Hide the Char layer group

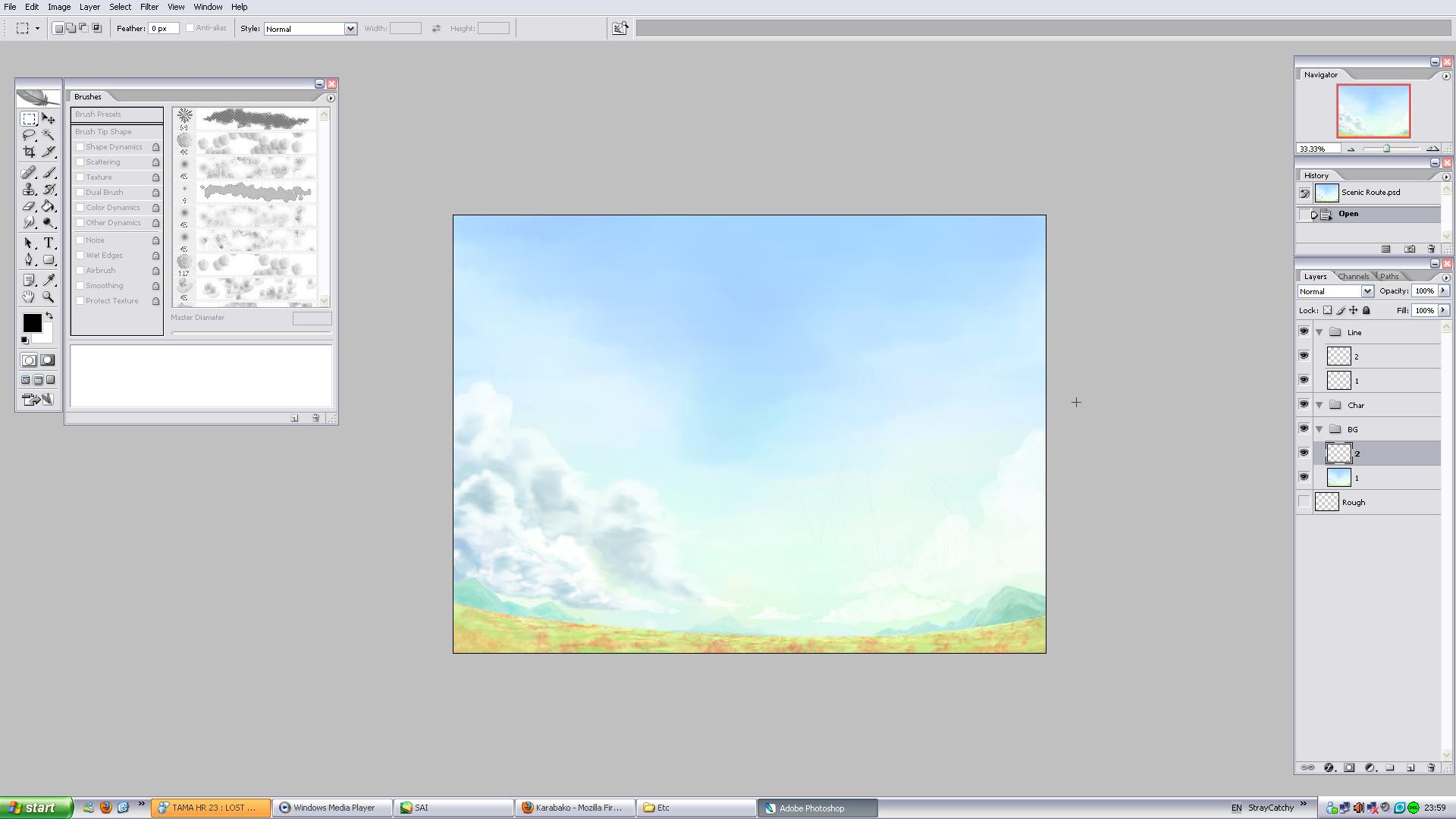[1304, 405]
